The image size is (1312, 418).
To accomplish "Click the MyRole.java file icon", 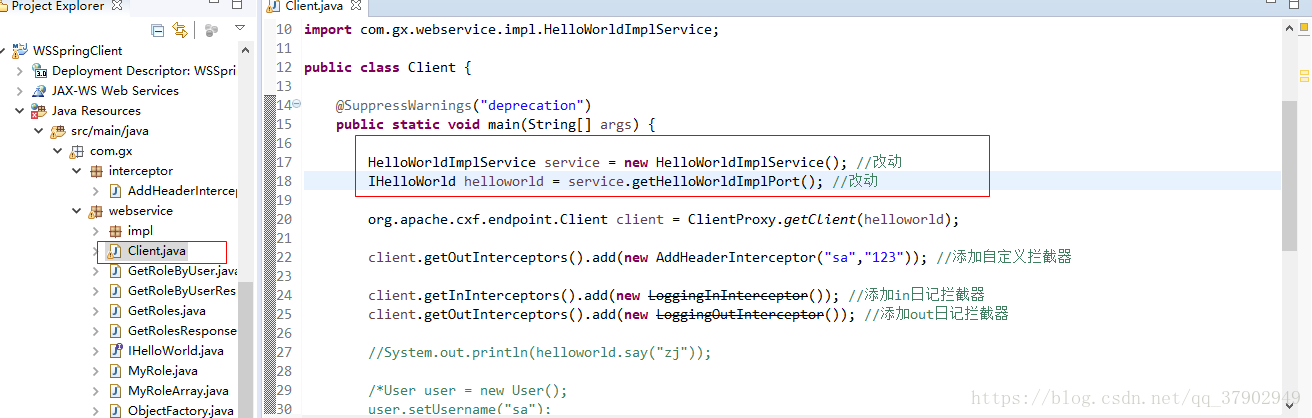I will pyautogui.click(x=116, y=371).
